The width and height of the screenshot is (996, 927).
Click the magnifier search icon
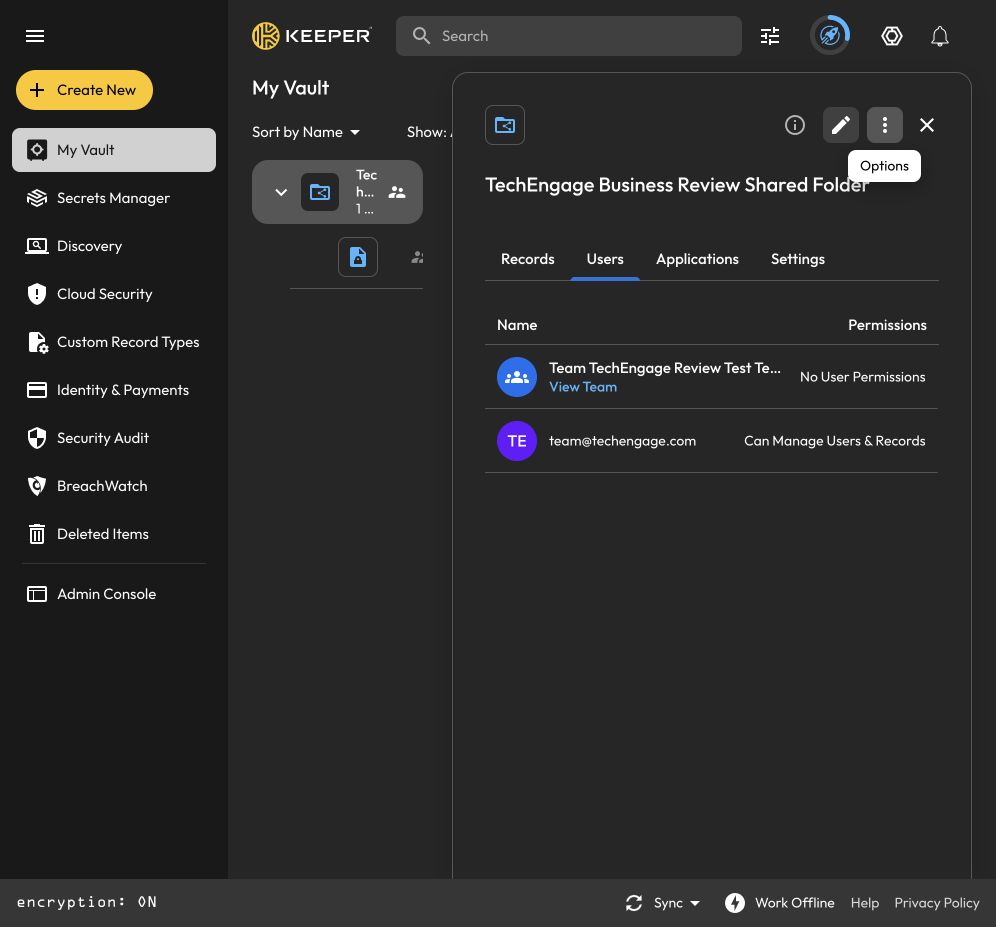pos(421,36)
